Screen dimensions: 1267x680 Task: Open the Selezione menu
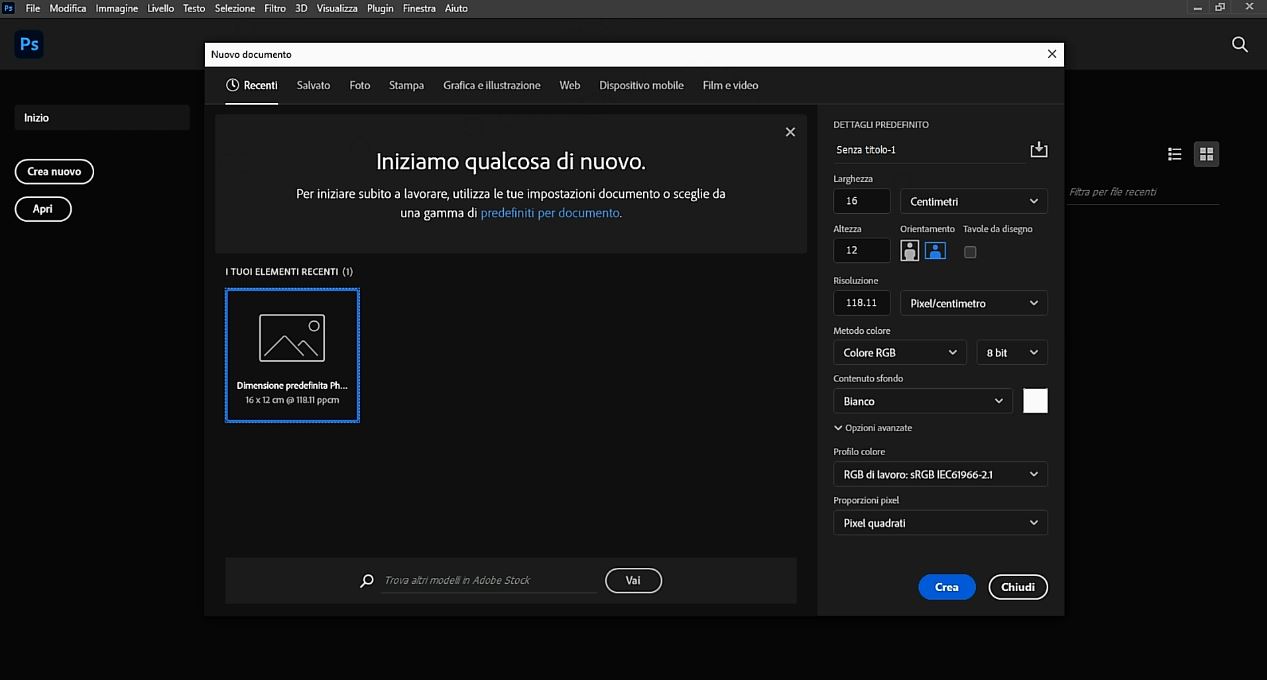point(235,8)
